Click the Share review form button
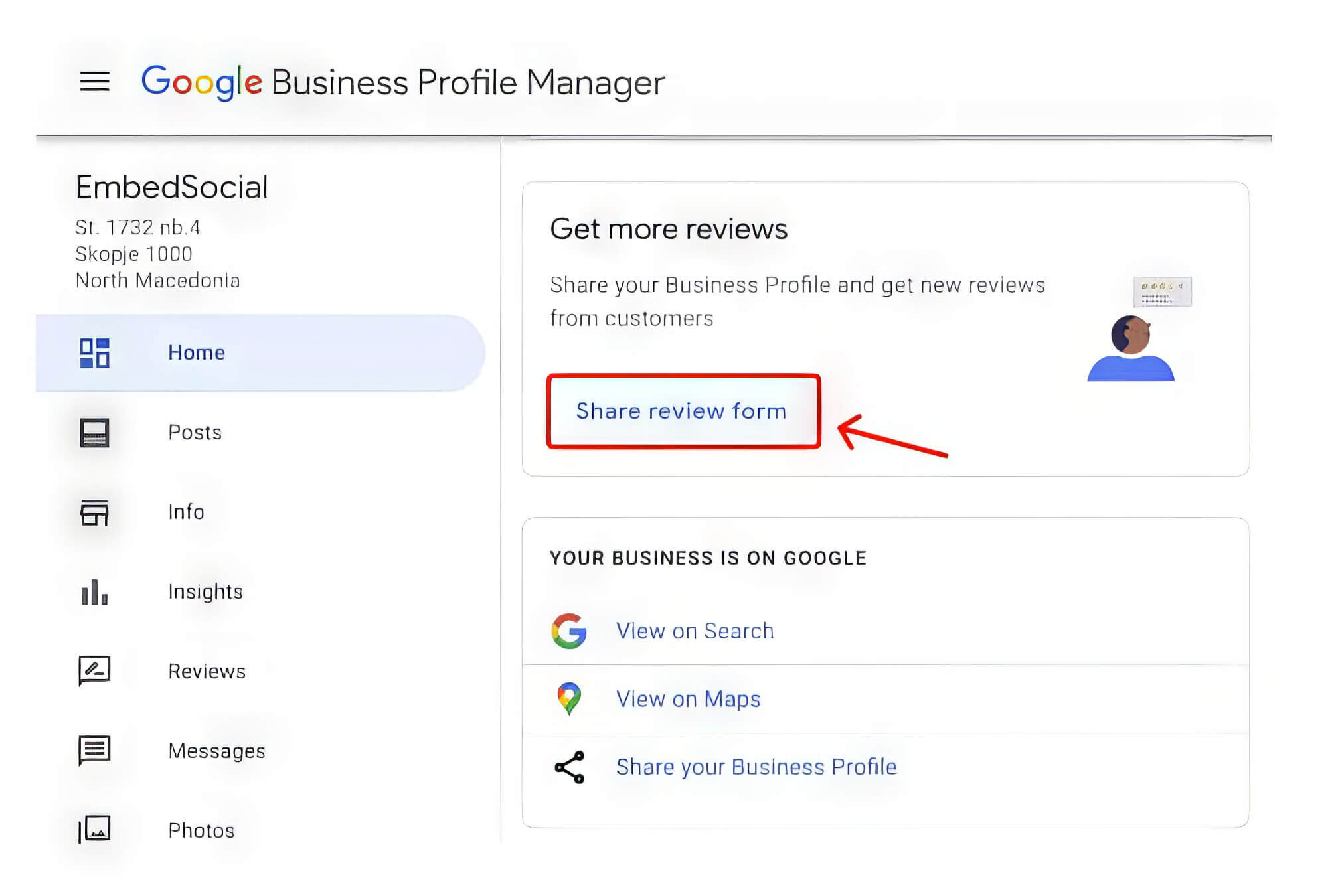The image size is (1328, 896). (681, 410)
